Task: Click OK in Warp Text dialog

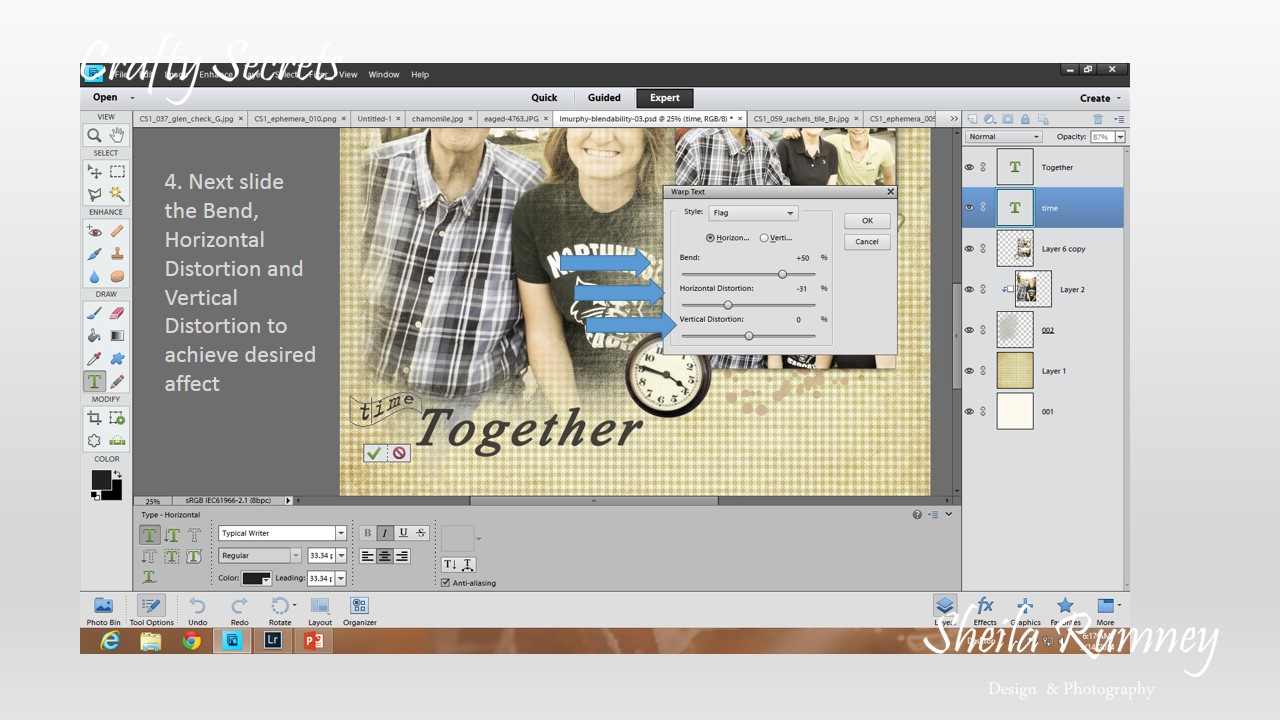Action: coord(867,221)
